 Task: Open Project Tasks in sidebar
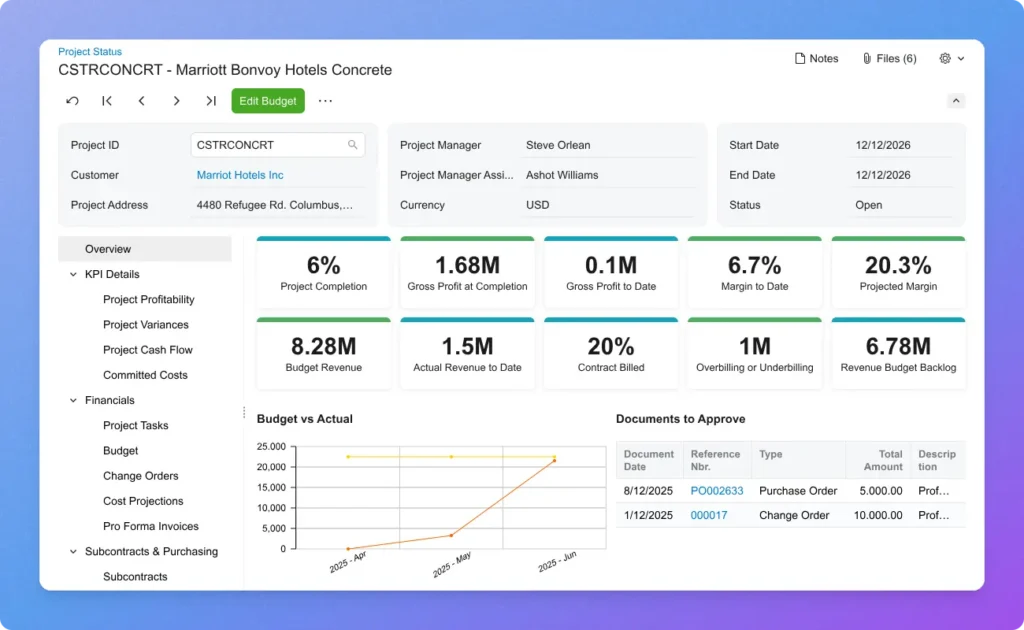tap(136, 426)
